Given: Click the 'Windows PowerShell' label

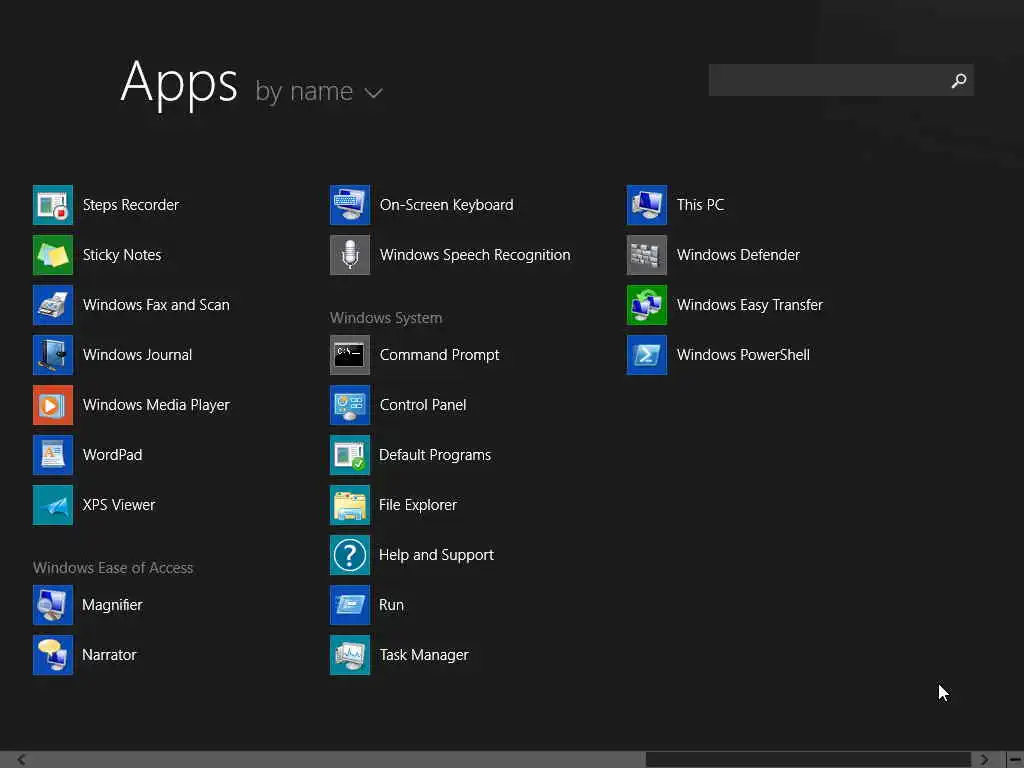Looking at the screenshot, I should coord(743,355).
